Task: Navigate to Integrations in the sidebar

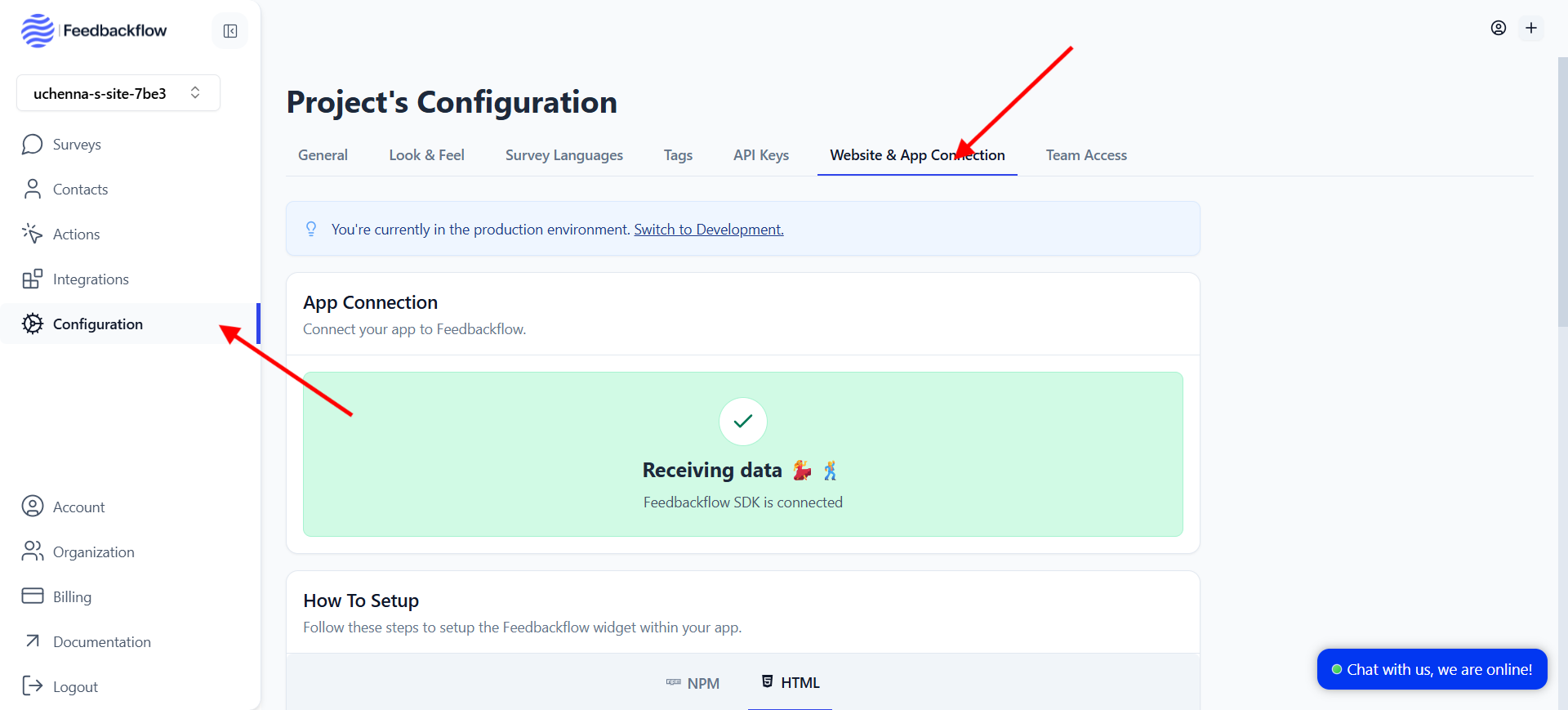Action: (91, 279)
